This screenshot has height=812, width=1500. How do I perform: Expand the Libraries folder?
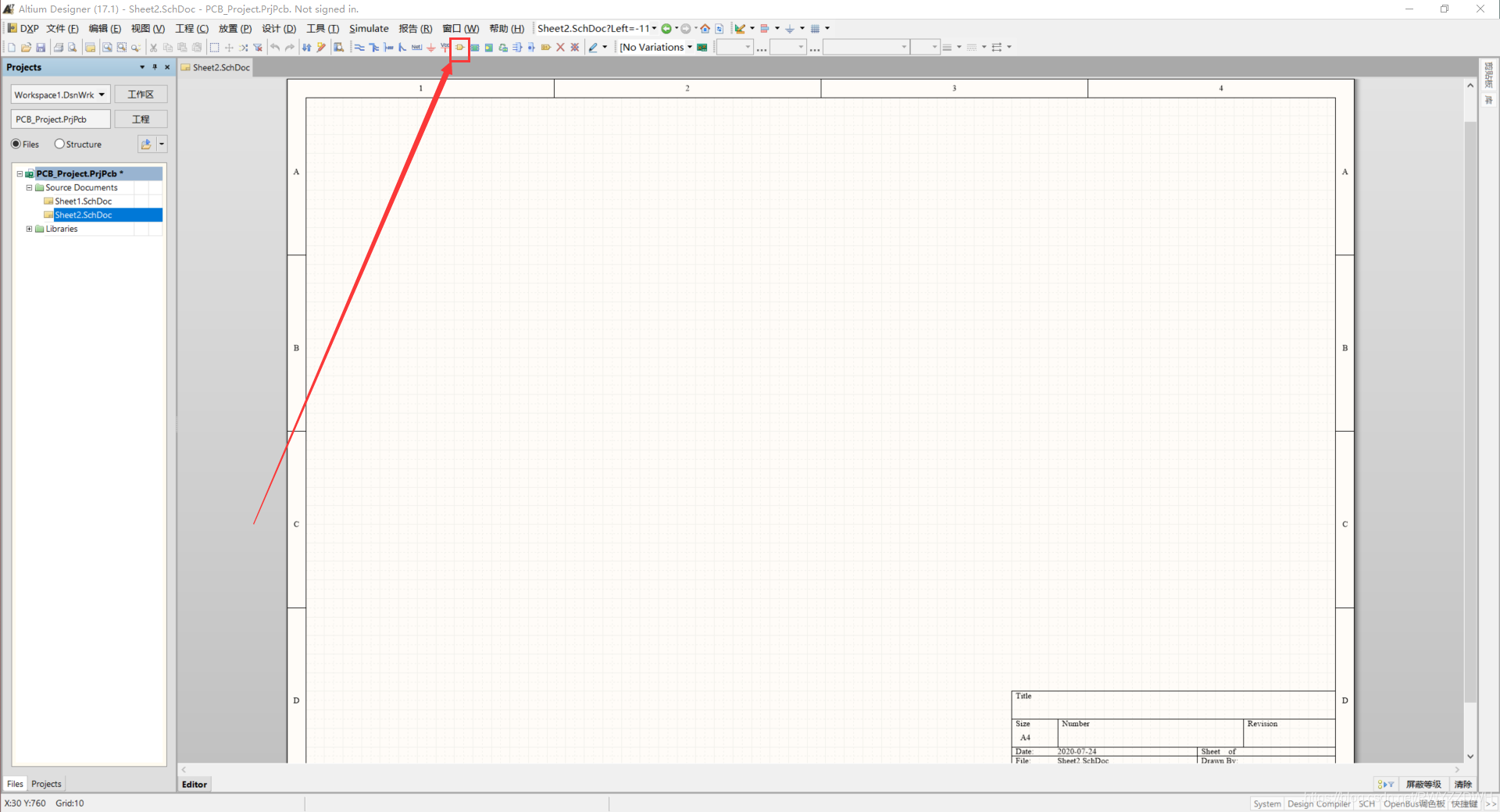[29, 229]
